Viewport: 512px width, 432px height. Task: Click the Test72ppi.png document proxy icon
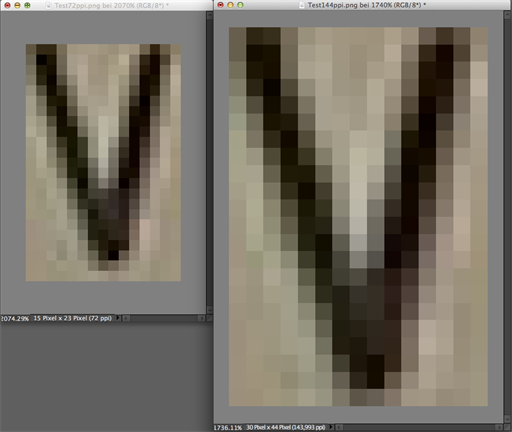(x=49, y=5)
